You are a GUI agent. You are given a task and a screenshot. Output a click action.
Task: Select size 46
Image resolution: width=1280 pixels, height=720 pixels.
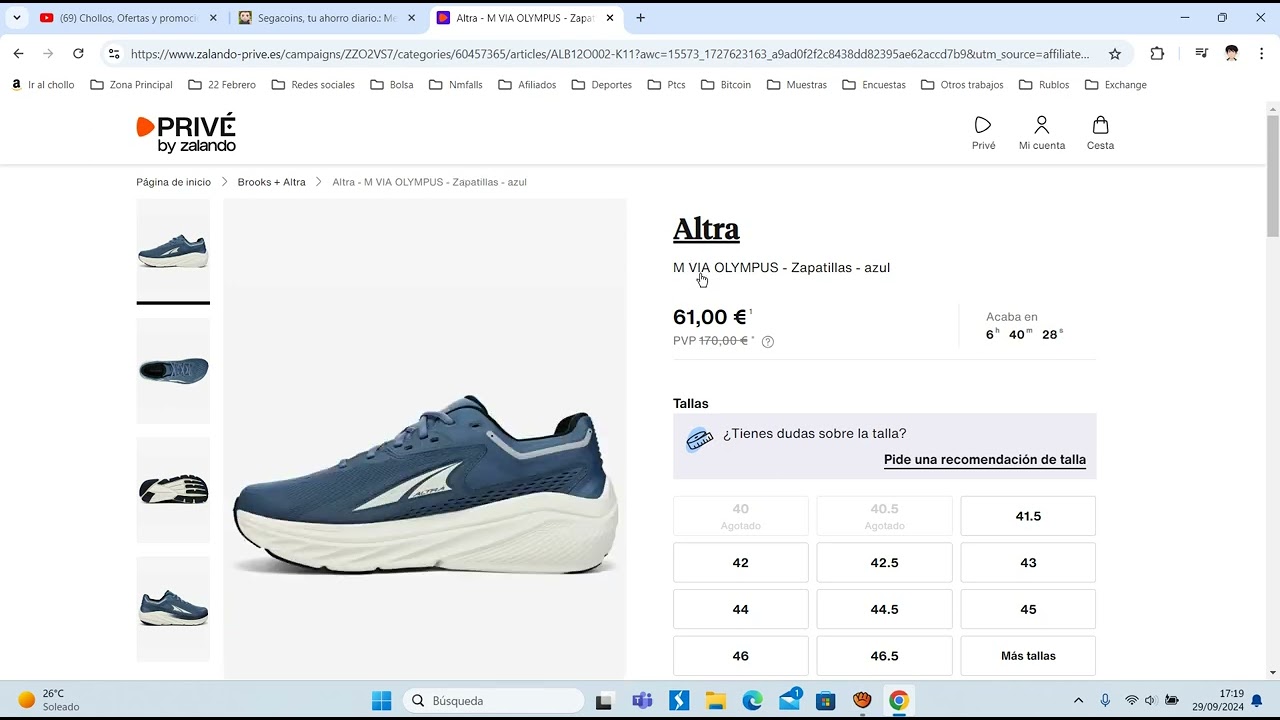tap(741, 656)
